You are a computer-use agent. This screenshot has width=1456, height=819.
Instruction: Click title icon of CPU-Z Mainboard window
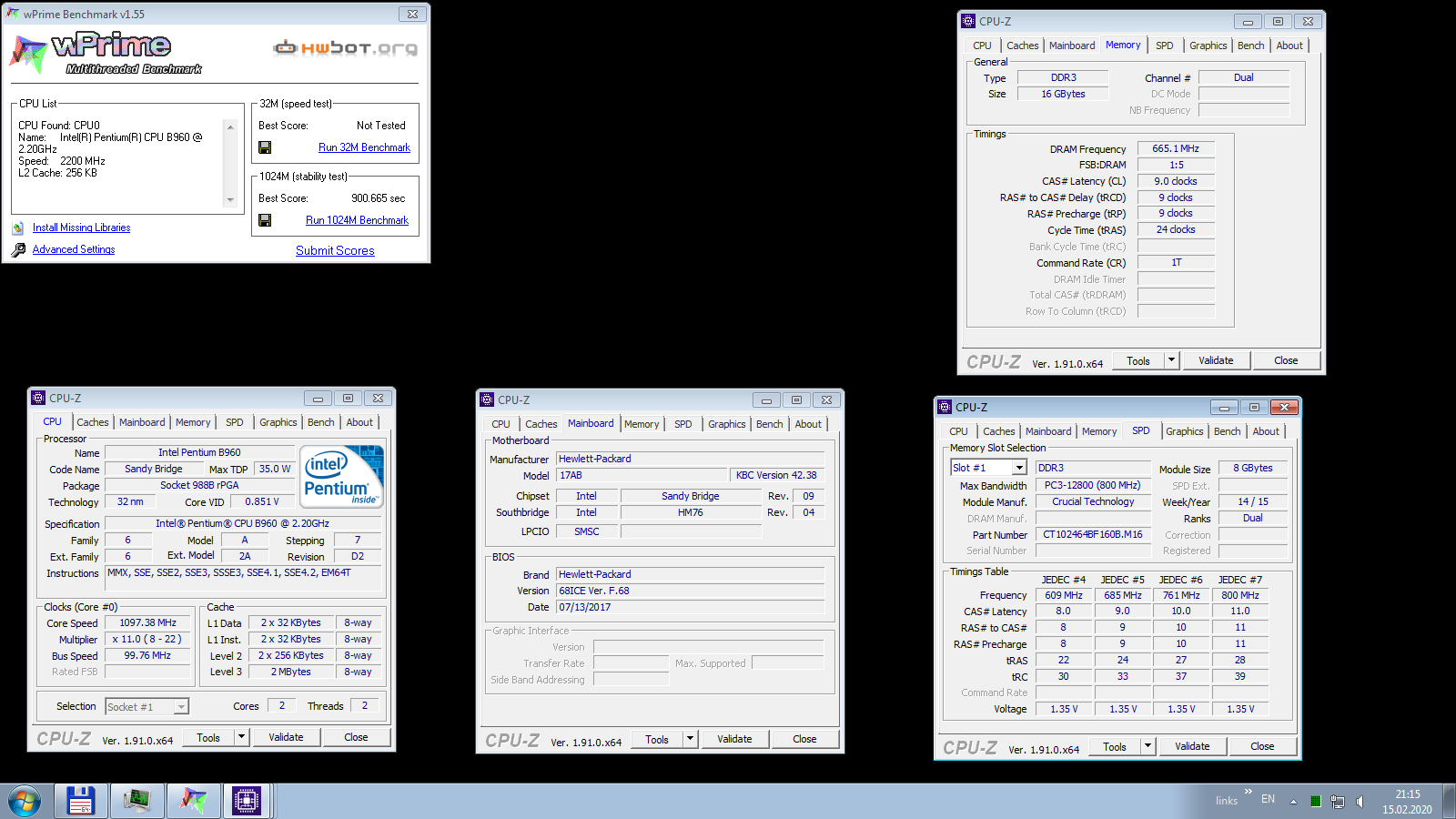tap(487, 399)
